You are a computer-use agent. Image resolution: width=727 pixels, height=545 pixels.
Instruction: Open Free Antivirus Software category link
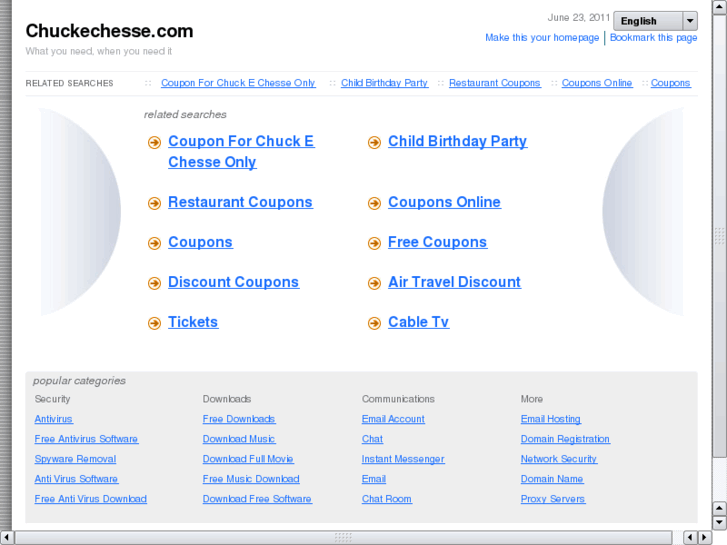(86, 439)
